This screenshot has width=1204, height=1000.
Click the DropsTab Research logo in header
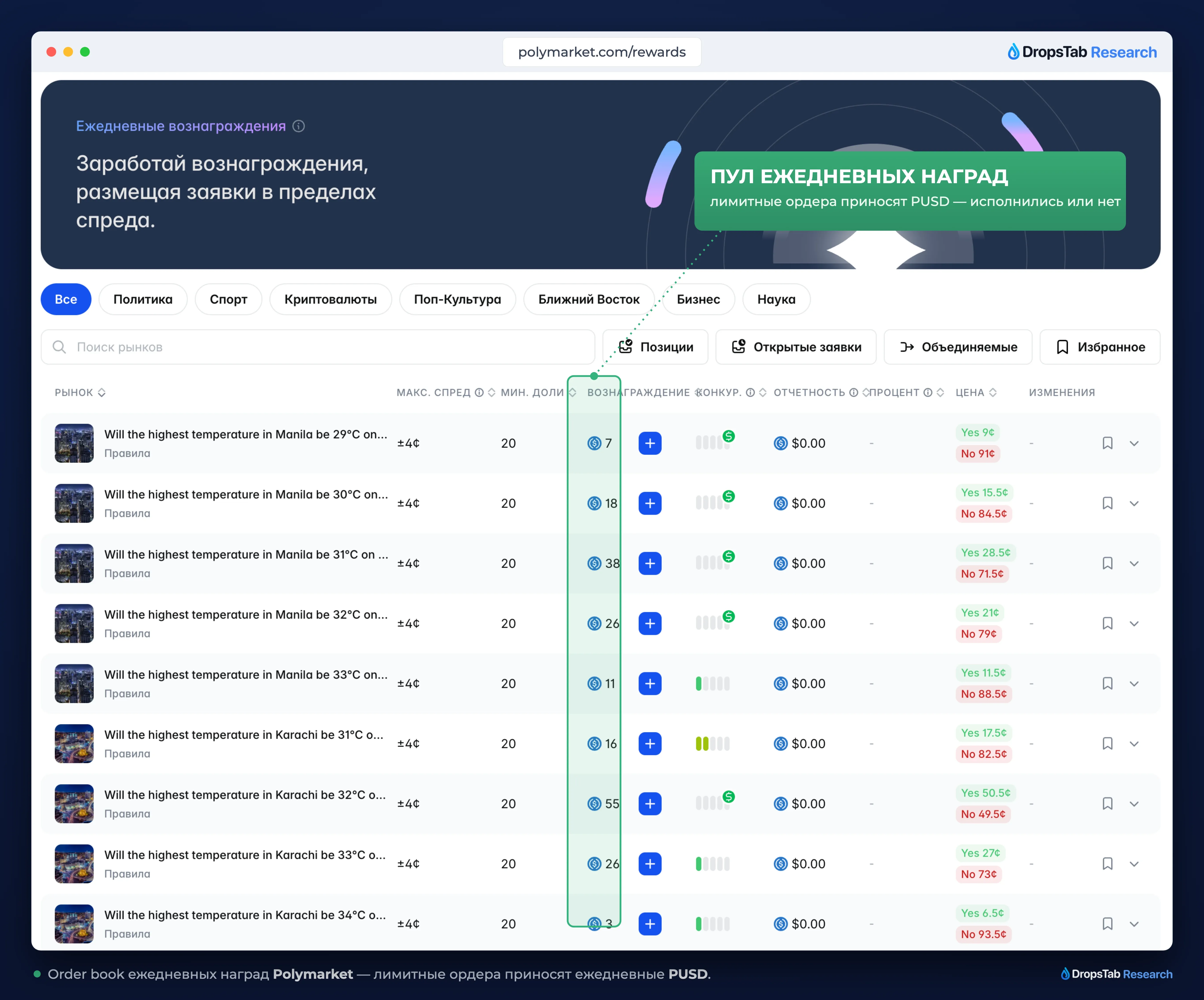tap(1082, 52)
